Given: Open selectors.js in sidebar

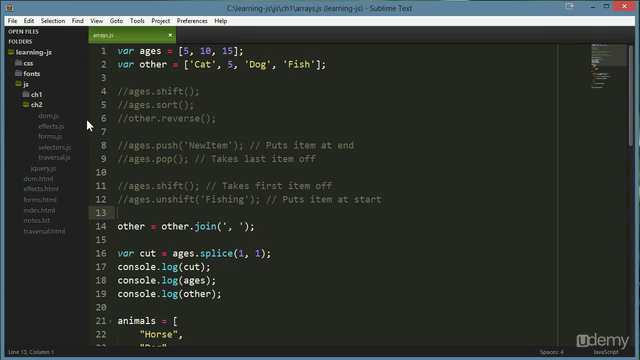Looking at the screenshot, I should tap(55, 147).
